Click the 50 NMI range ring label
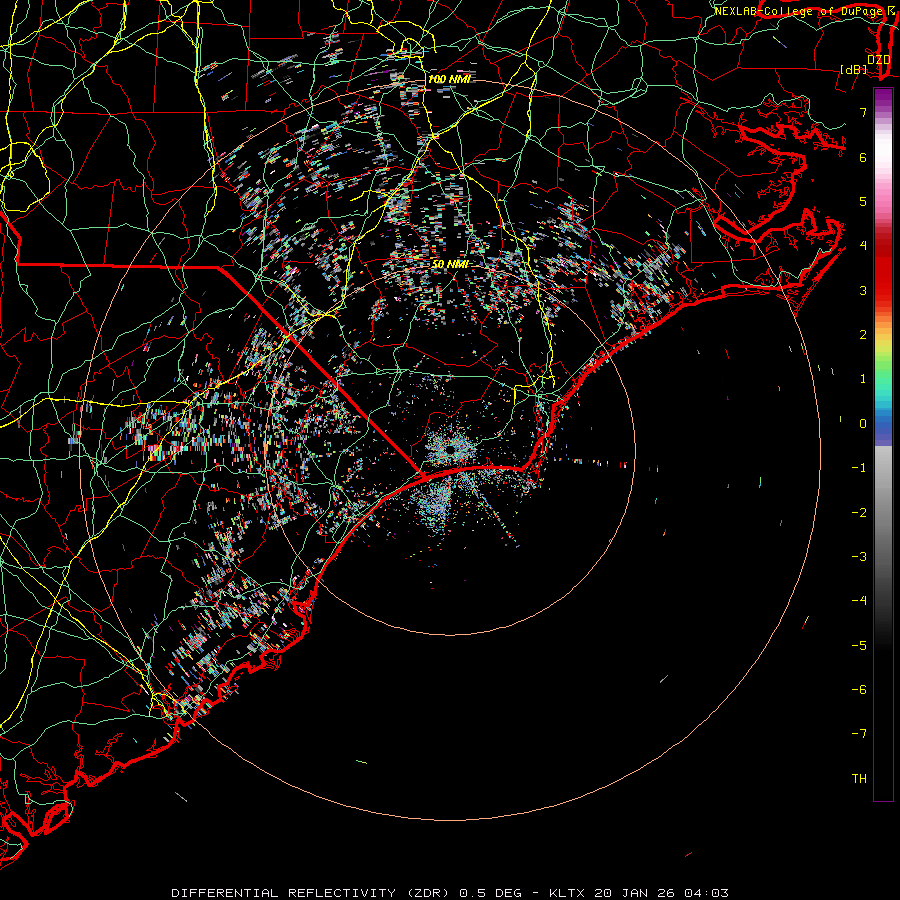The height and width of the screenshot is (900, 900). click(x=450, y=265)
